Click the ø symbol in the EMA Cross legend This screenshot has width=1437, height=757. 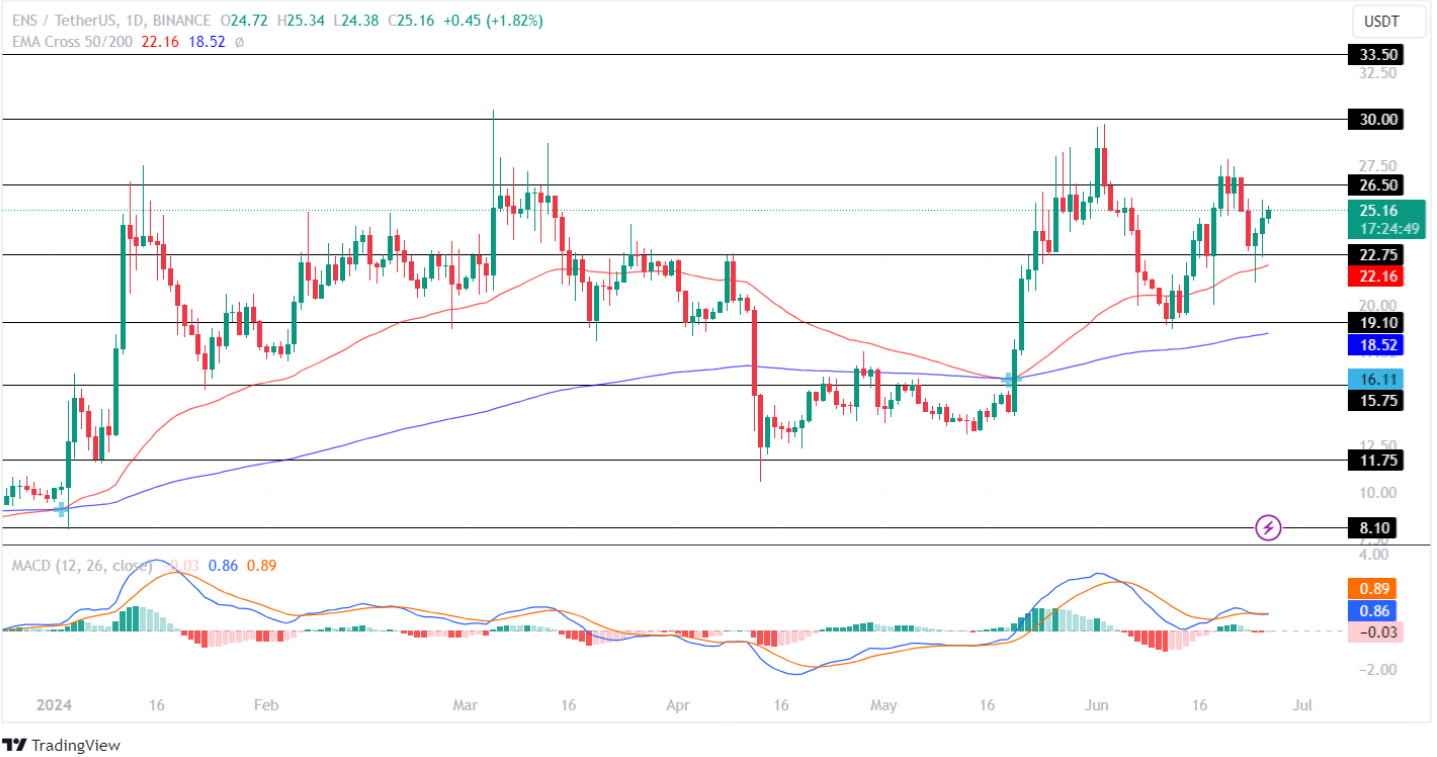pyautogui.click(x=239, y=41)
